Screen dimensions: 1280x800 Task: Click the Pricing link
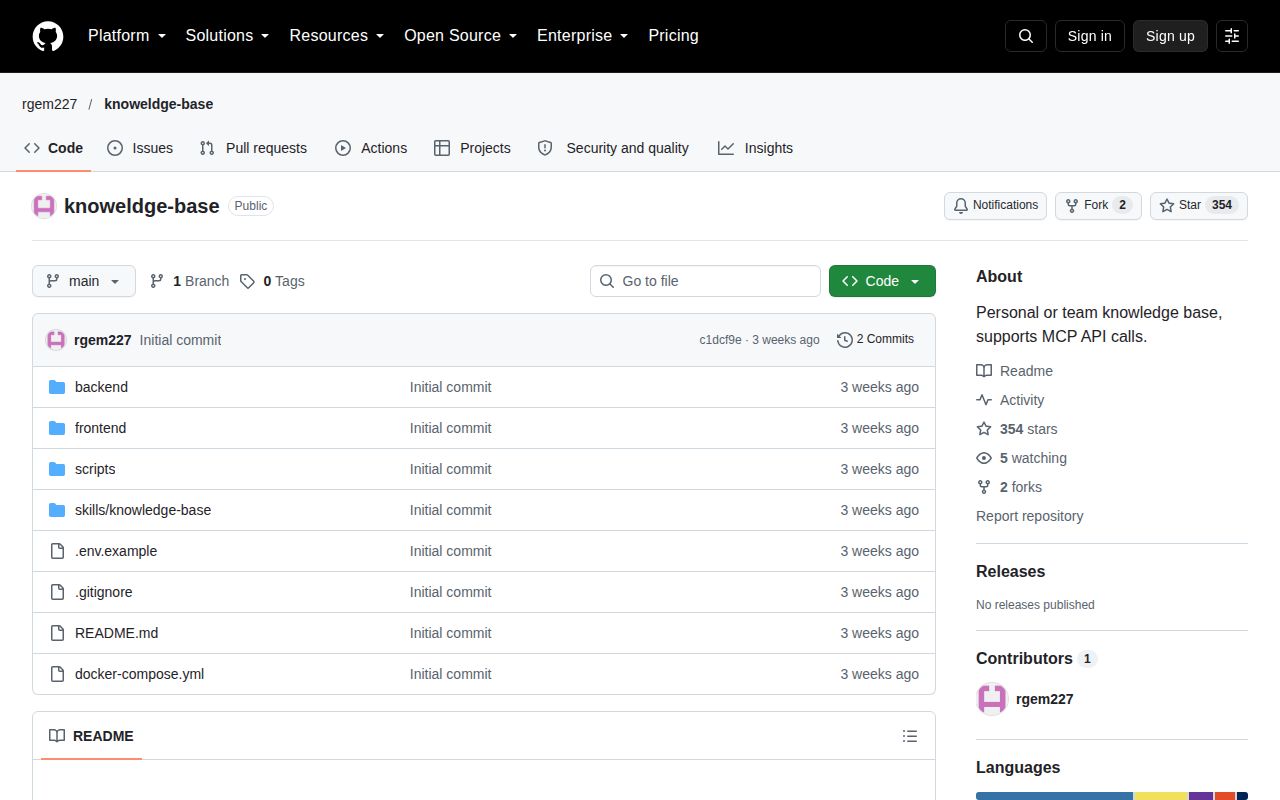(673, 36)
